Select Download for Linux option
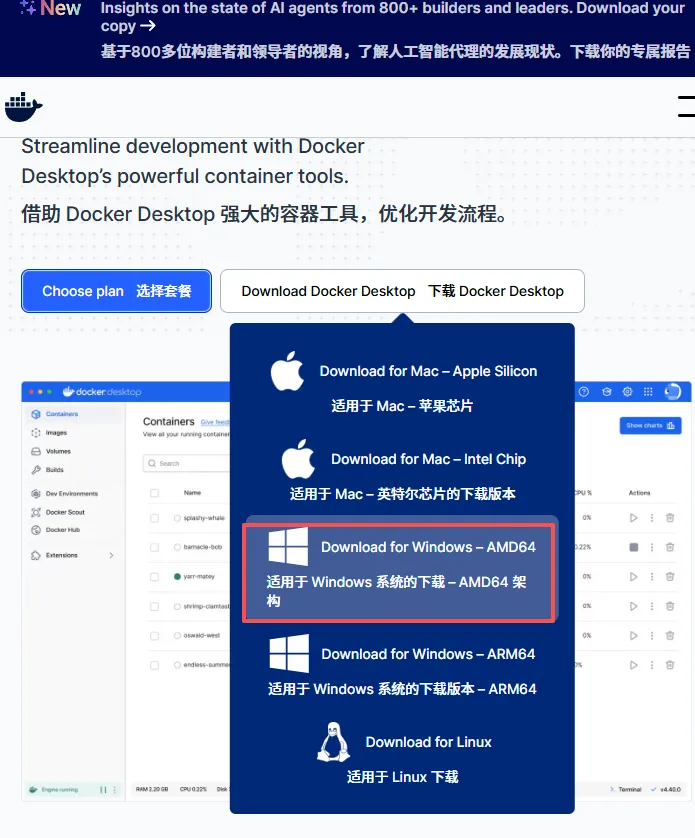The image size is (695, 838). tap(402, 754)
